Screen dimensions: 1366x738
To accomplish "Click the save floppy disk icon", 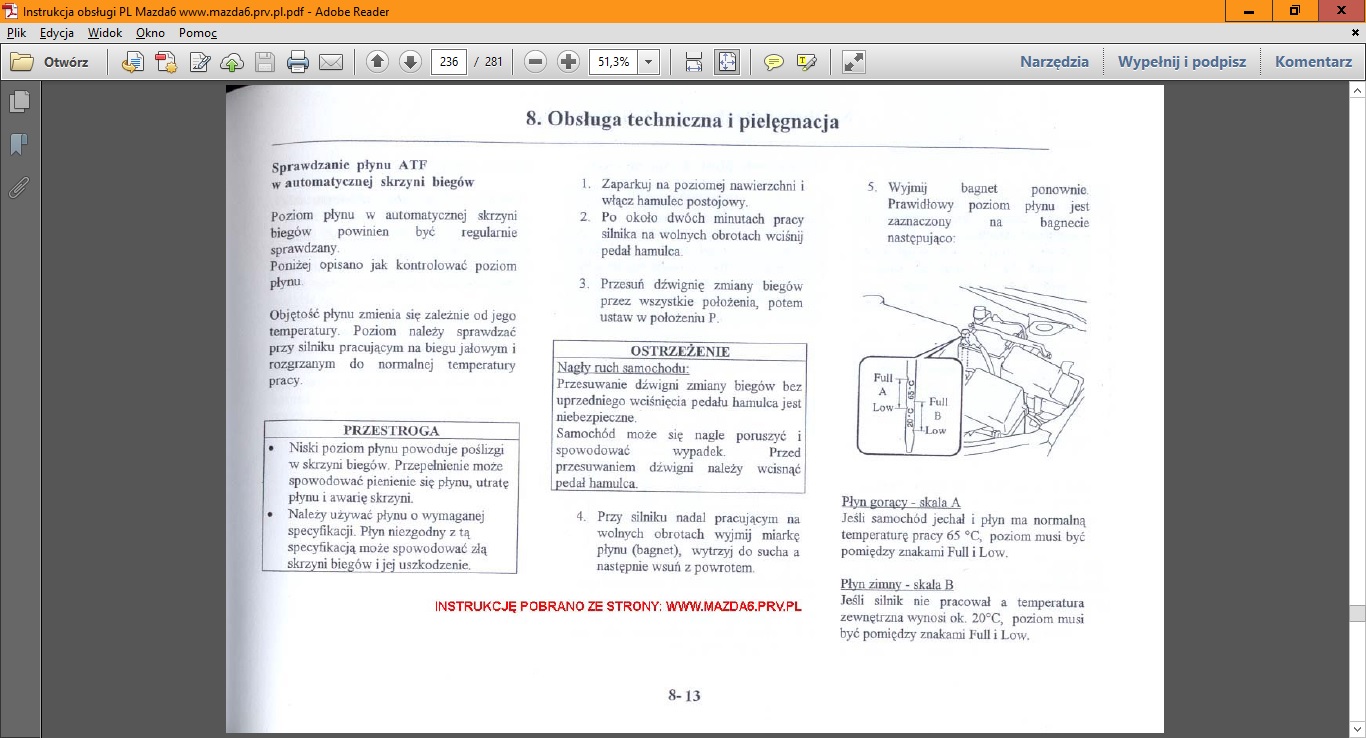I will tap(265, 62).
